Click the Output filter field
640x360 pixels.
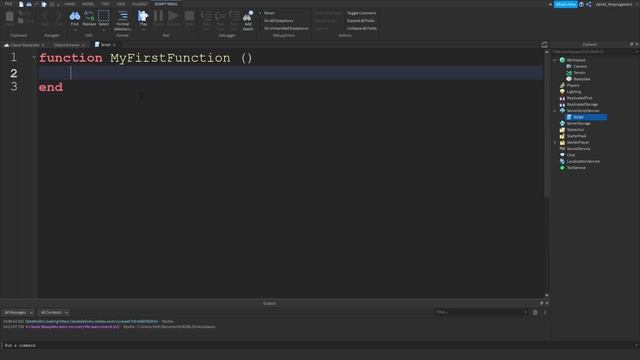(481, 312)
